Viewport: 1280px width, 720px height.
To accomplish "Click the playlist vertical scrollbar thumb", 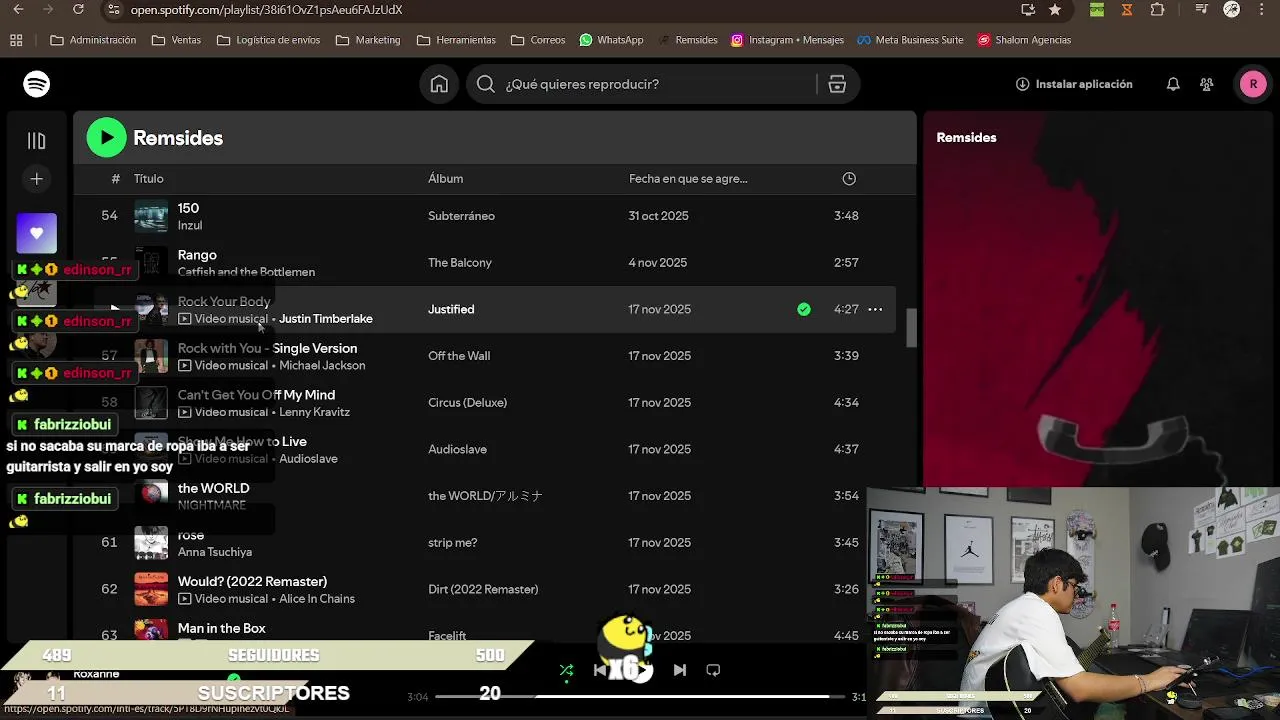I will tap(911, 328).
